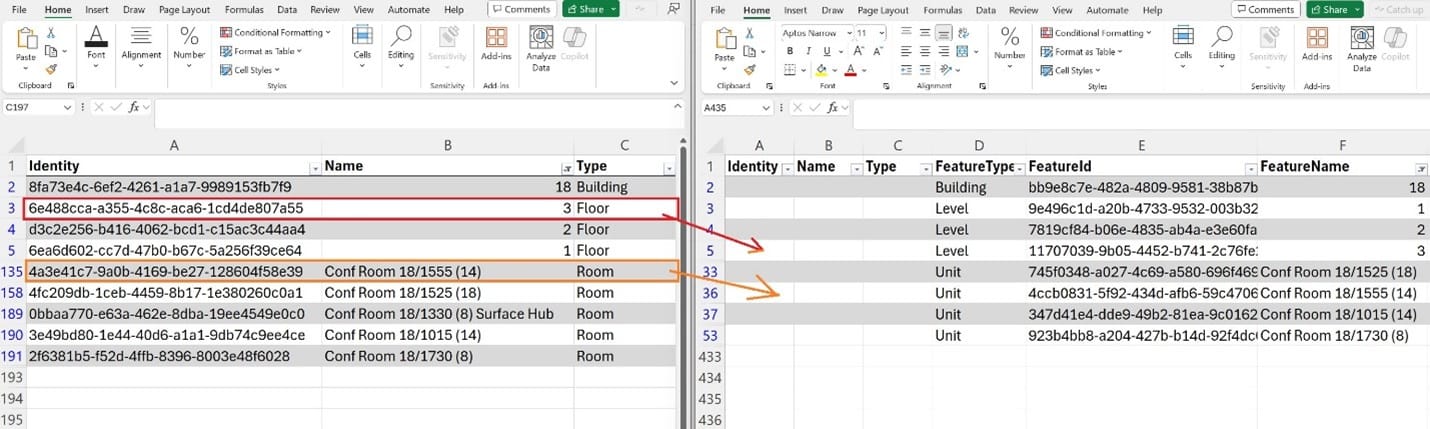1430x429 pixels.
Task: Click Analyze Data icon in right window
Action: pos(1362,37)
